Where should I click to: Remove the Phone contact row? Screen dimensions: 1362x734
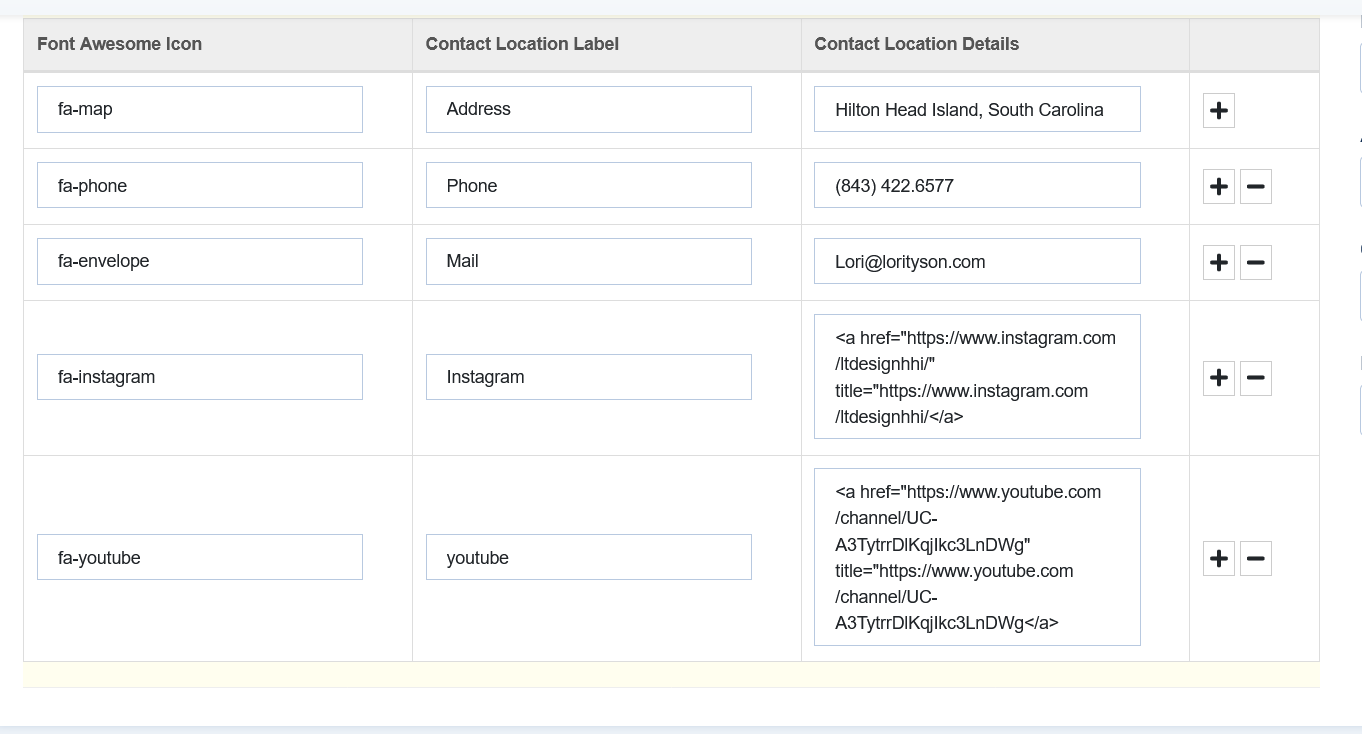click(1255, 186)
